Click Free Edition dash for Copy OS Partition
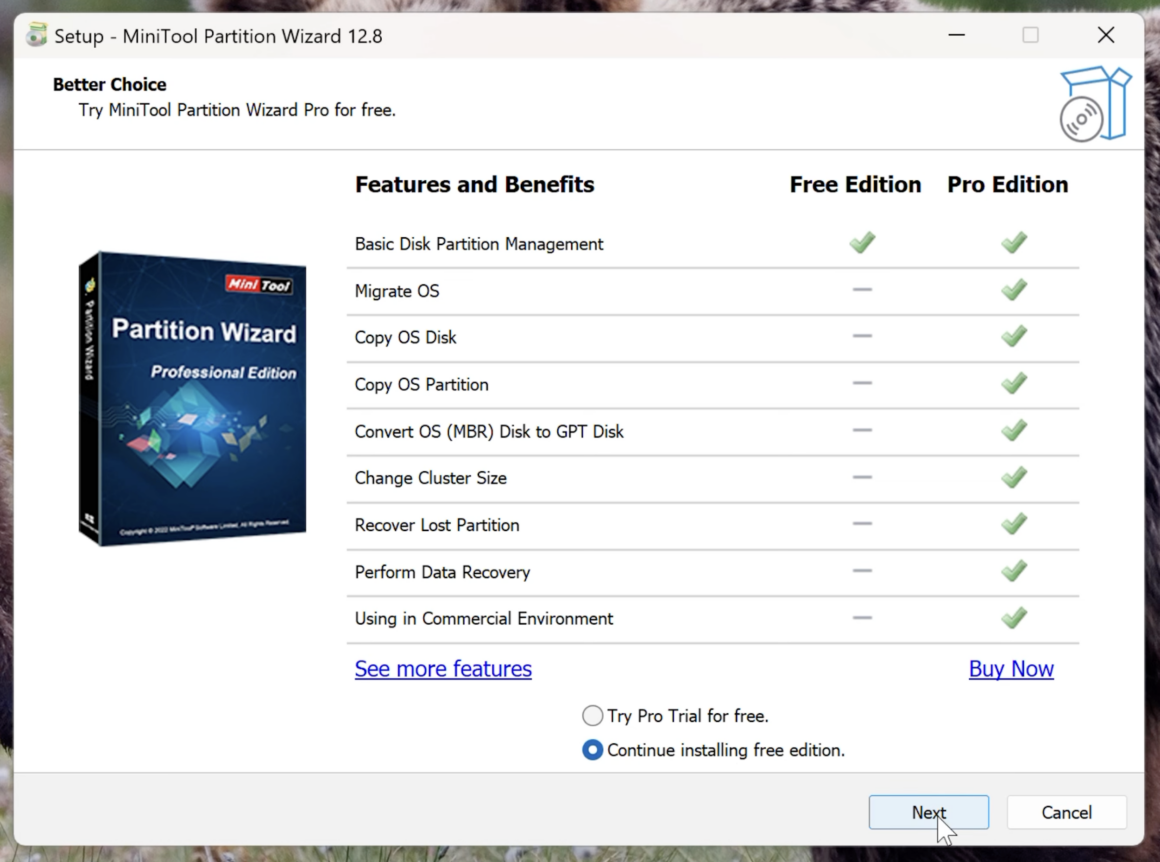This screenshot has width=1160, height=862. pyautogui.click(x=863, y=383)
